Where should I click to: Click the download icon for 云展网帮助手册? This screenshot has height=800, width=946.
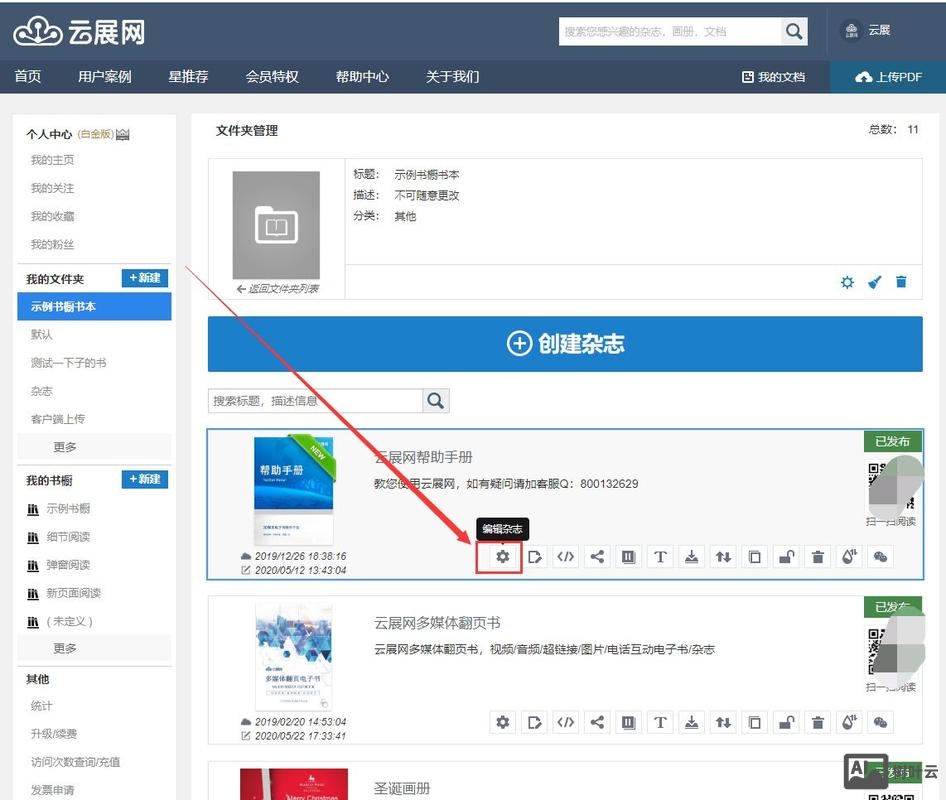pyautogui.click(x=691, y=556)
